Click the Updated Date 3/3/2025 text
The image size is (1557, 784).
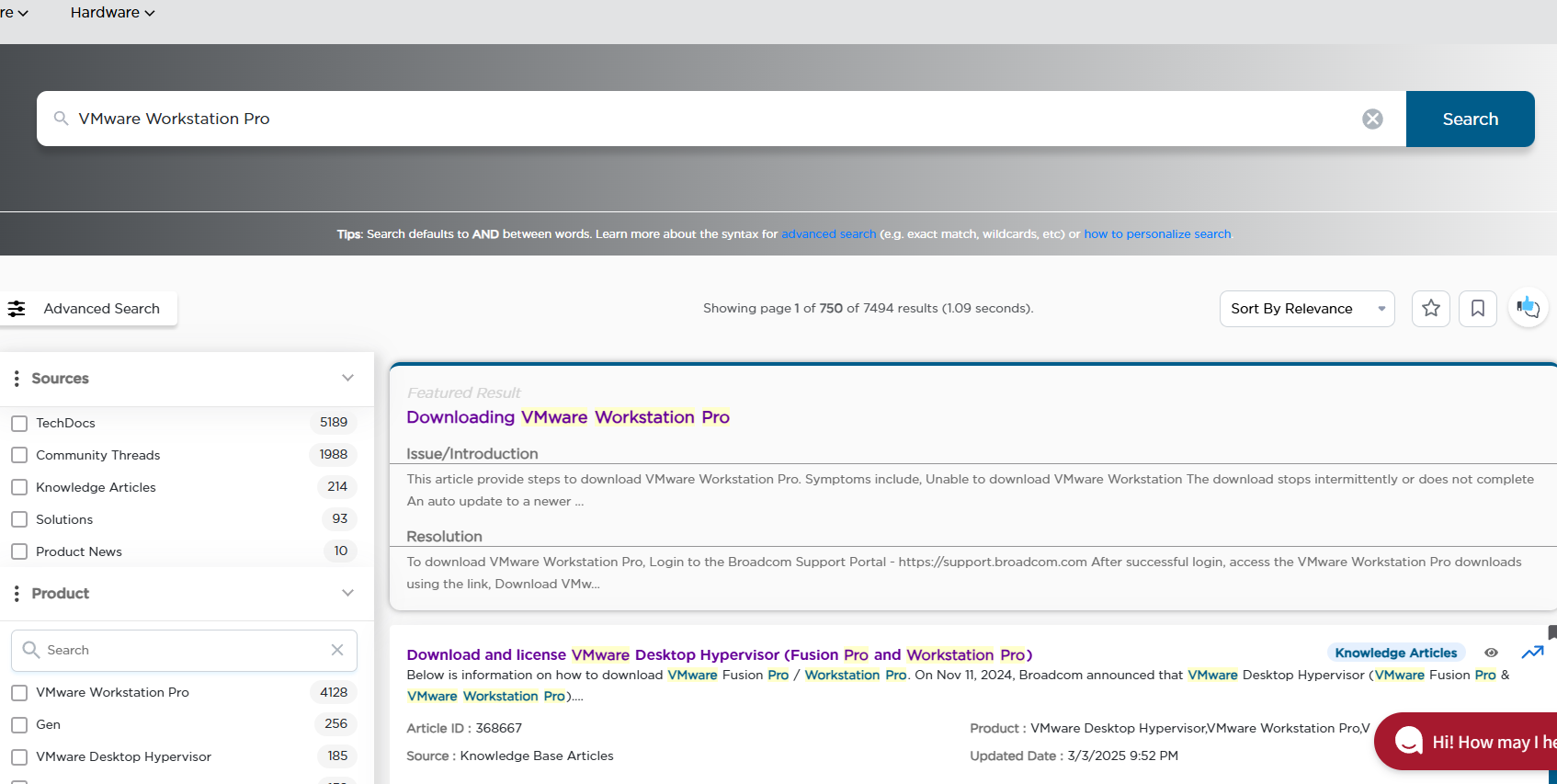1074,756
